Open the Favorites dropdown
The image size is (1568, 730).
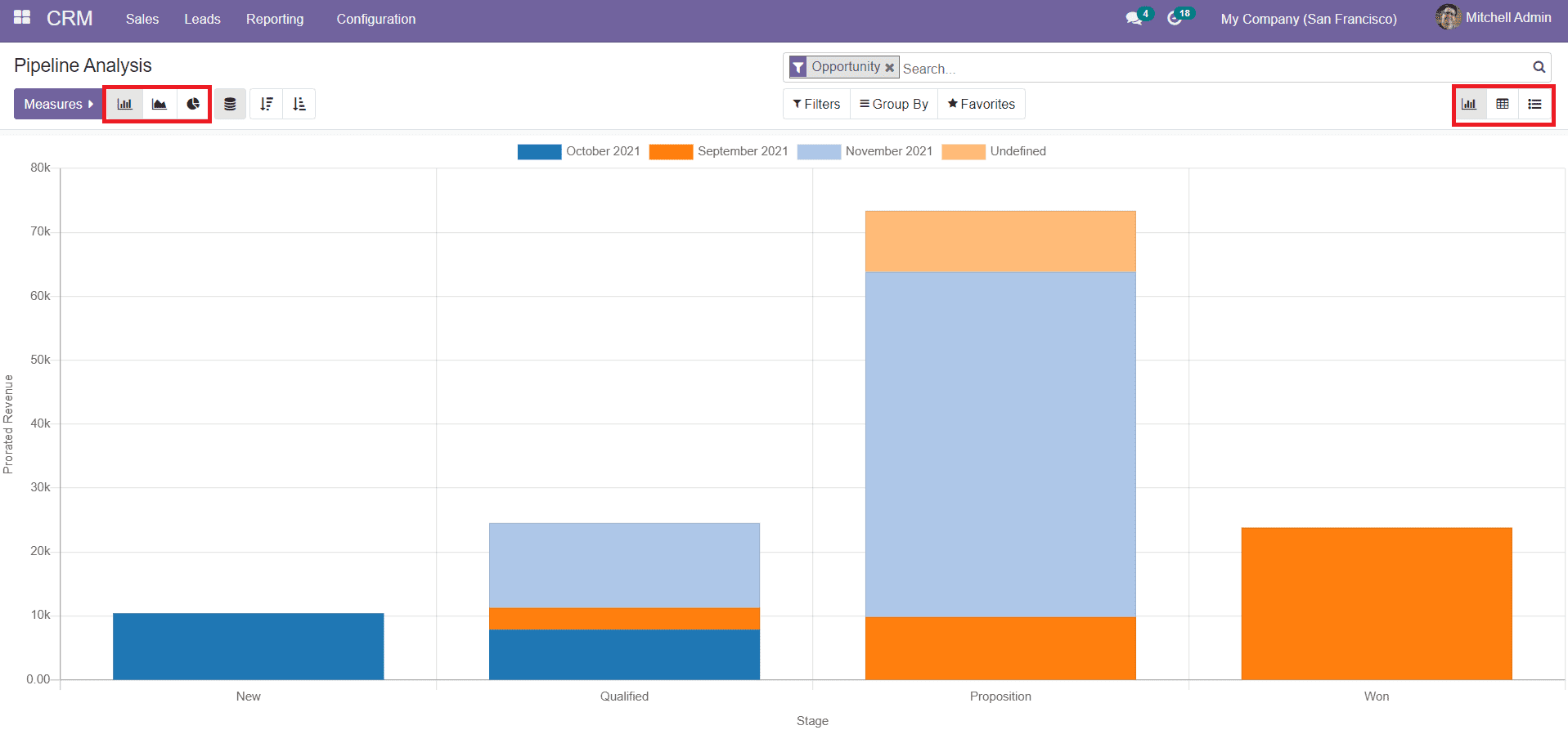tap(982, 104)
